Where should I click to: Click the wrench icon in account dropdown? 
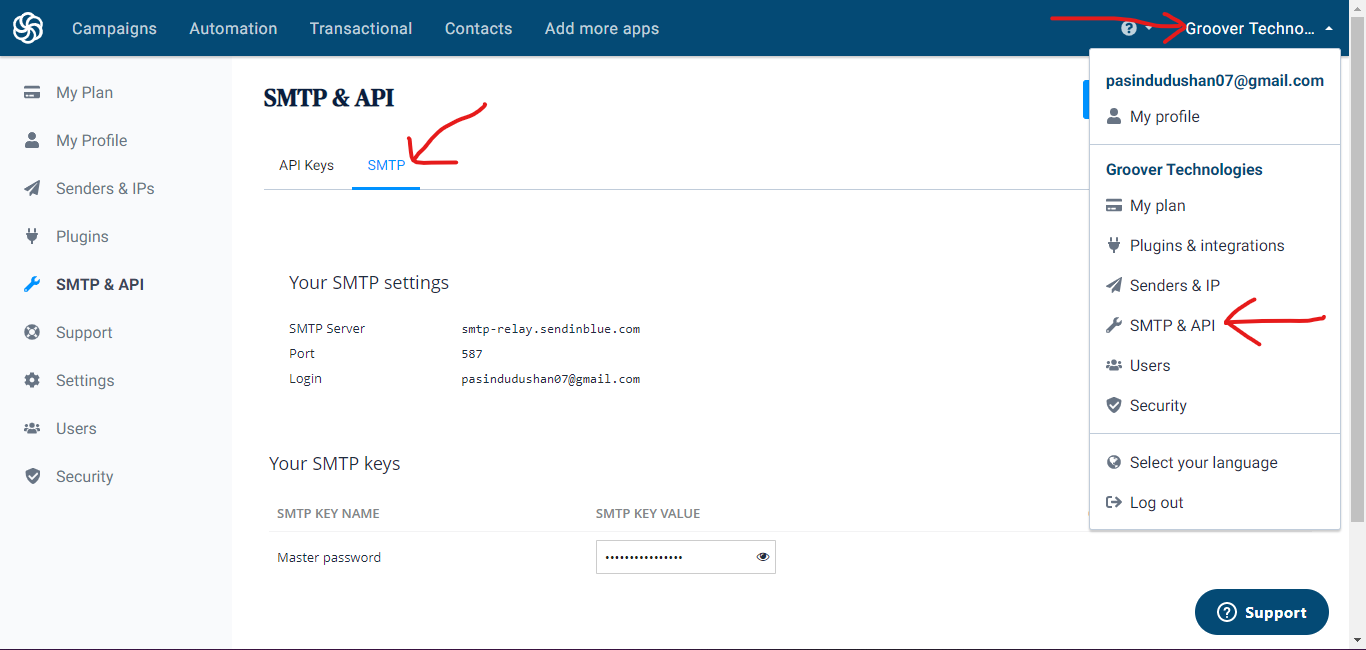point(1114,325)
